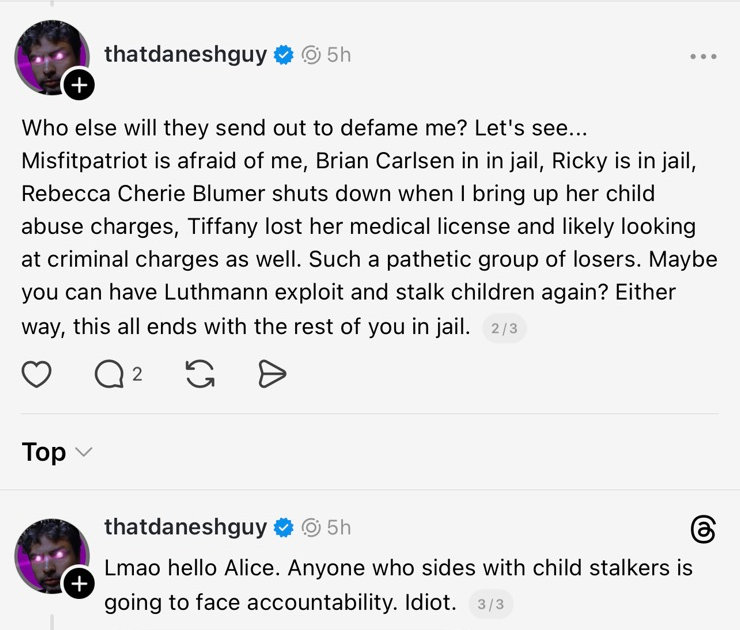Follow user via plus button on top avatar
The width and height of the screenshot is (740, 630).
[x=79, y=86]
